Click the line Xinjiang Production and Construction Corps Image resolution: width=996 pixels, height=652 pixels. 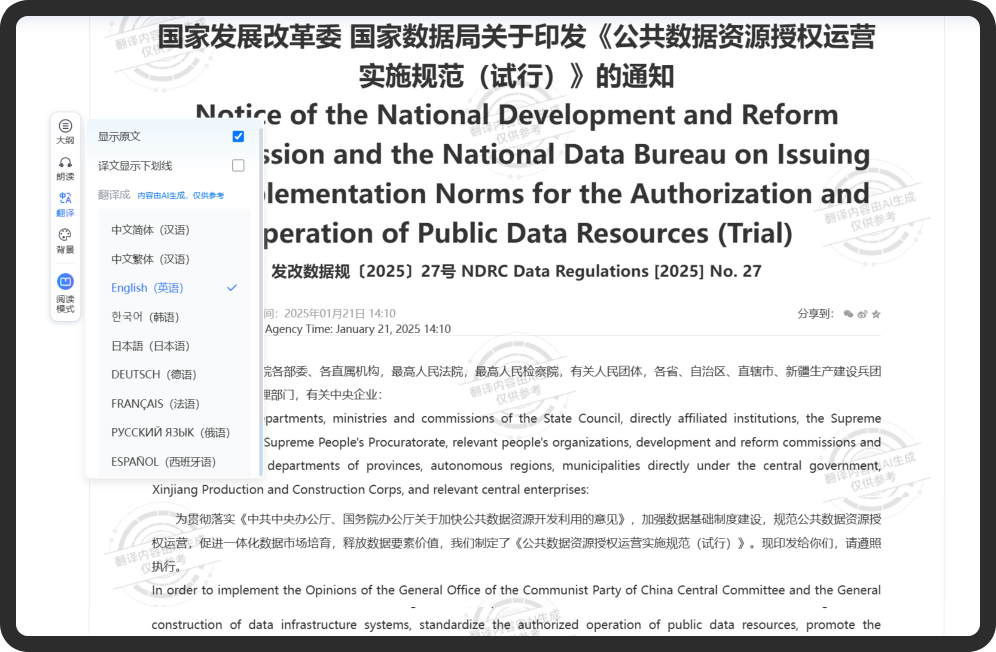[x=370, y=490]
